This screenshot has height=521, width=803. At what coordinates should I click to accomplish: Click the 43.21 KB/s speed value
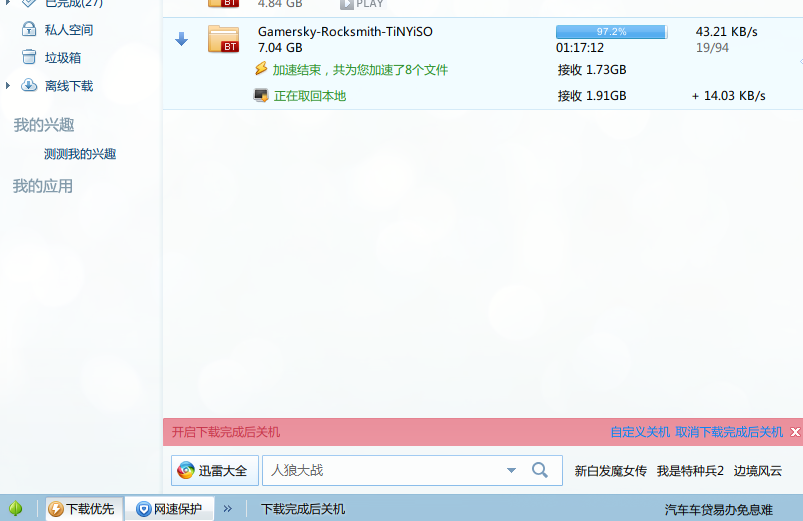726,32
